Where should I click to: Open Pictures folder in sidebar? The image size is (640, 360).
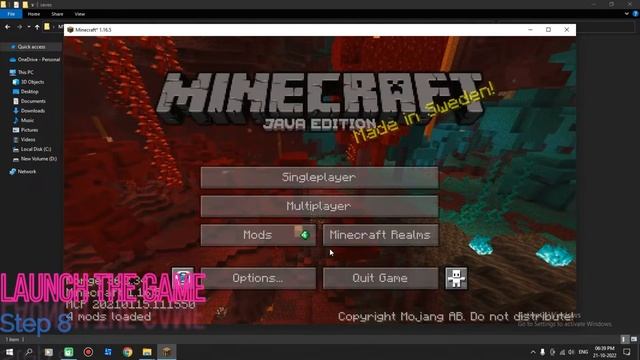(x=25, y=130)
